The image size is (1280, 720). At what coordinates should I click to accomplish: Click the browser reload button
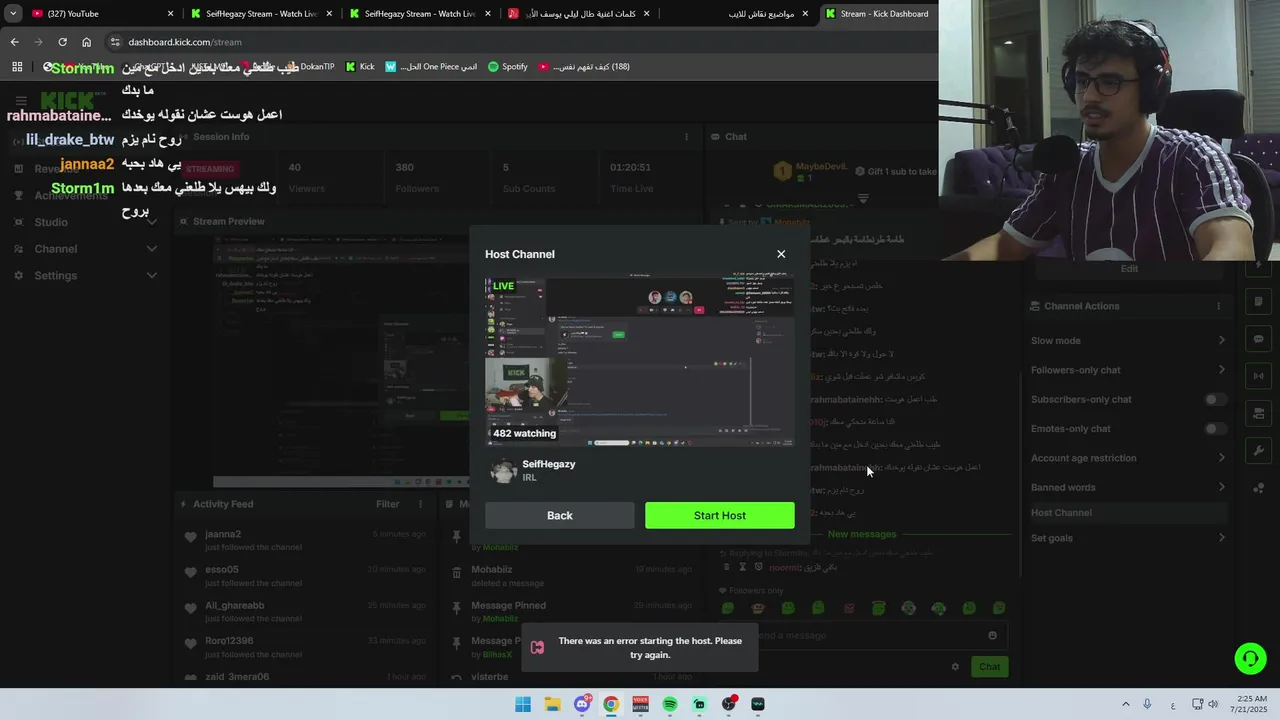coord(62,42)
